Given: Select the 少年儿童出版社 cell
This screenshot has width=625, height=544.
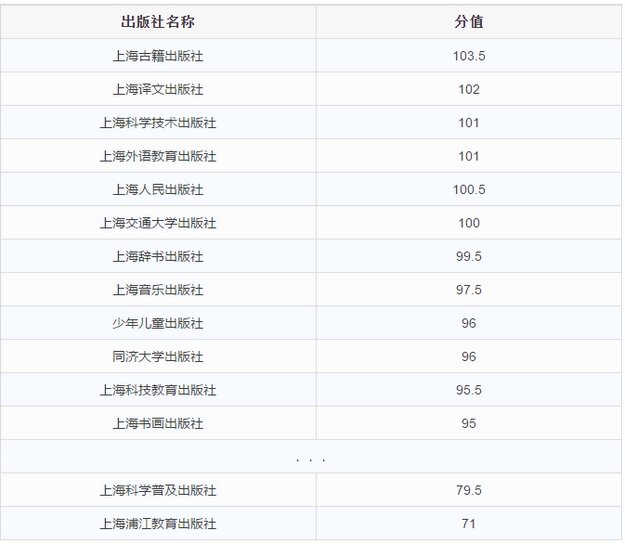Looking at the screenshot, I should (x=158, y=323).
